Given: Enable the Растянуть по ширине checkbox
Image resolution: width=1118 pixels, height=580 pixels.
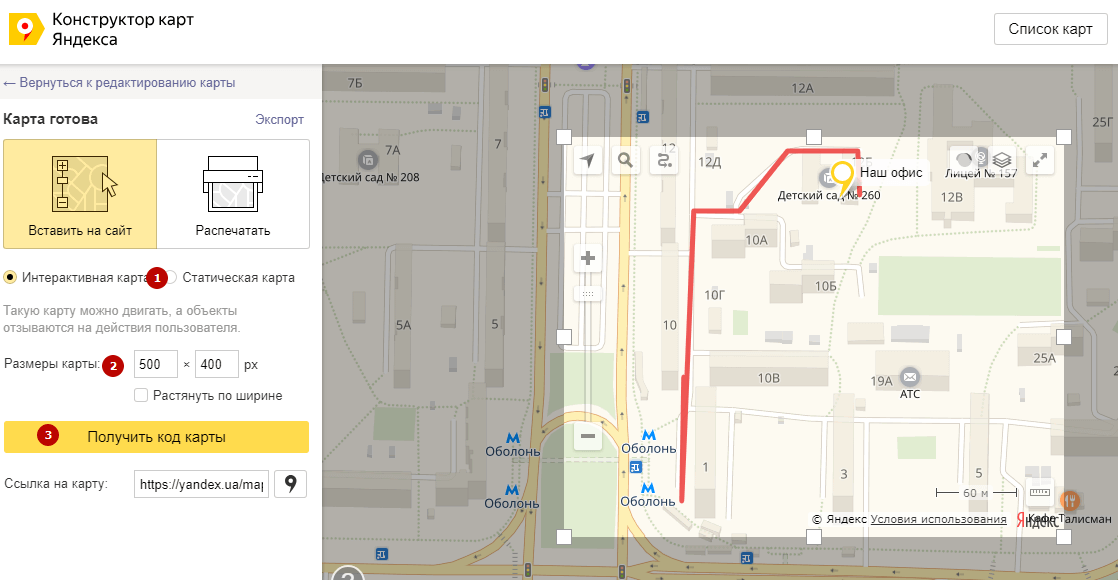Looking at the screenshot, I should coord(141,395).
